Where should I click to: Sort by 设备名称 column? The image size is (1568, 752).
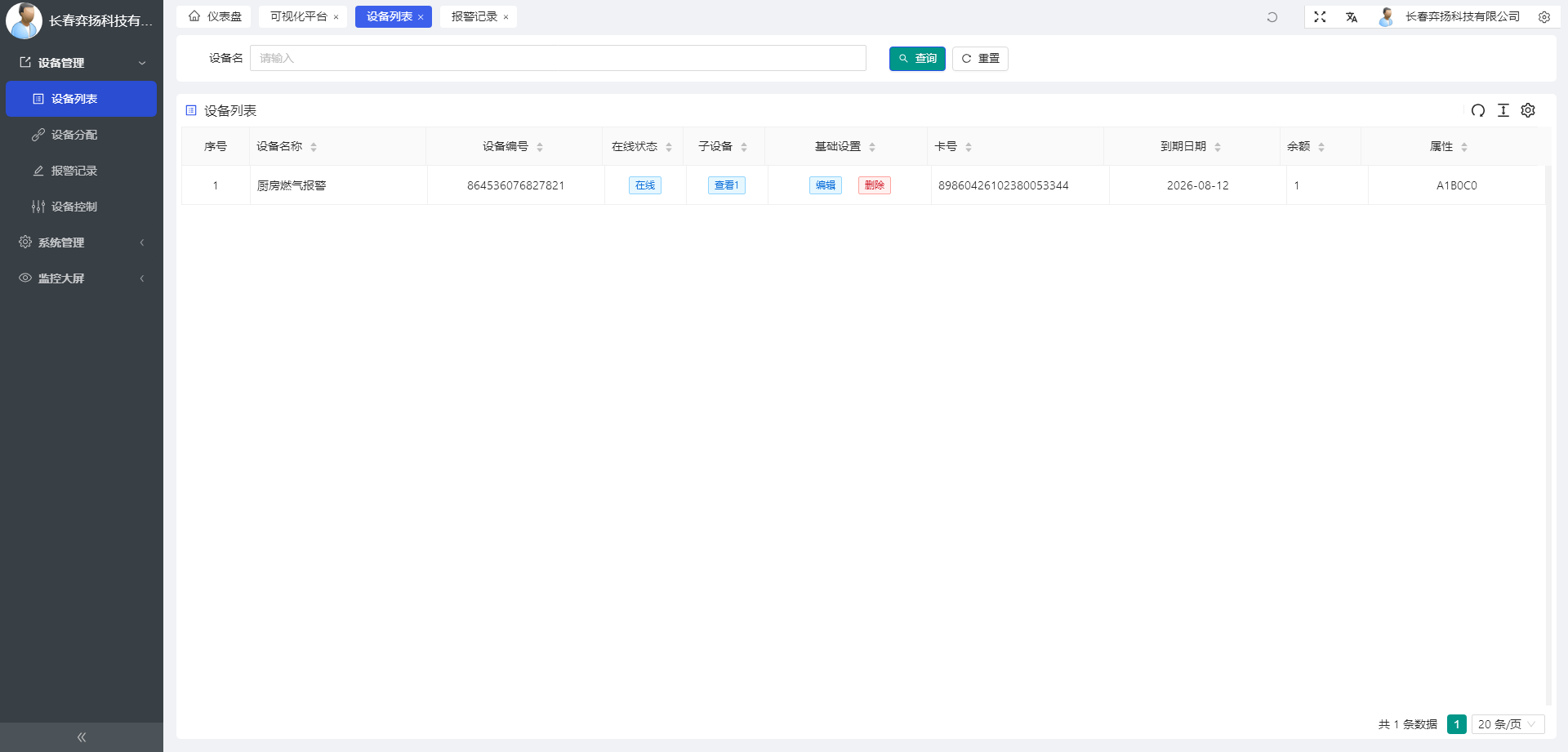pos(314,147)
